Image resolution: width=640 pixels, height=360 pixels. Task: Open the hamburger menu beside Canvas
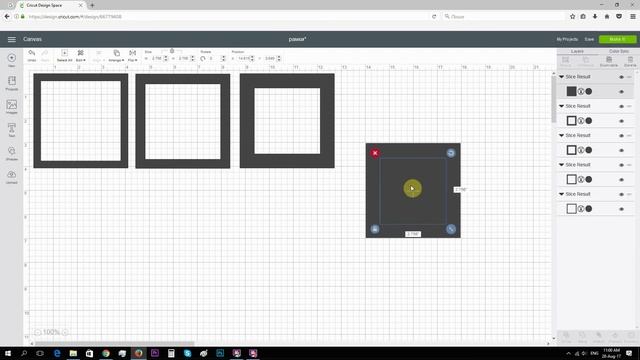click(11, 39)
